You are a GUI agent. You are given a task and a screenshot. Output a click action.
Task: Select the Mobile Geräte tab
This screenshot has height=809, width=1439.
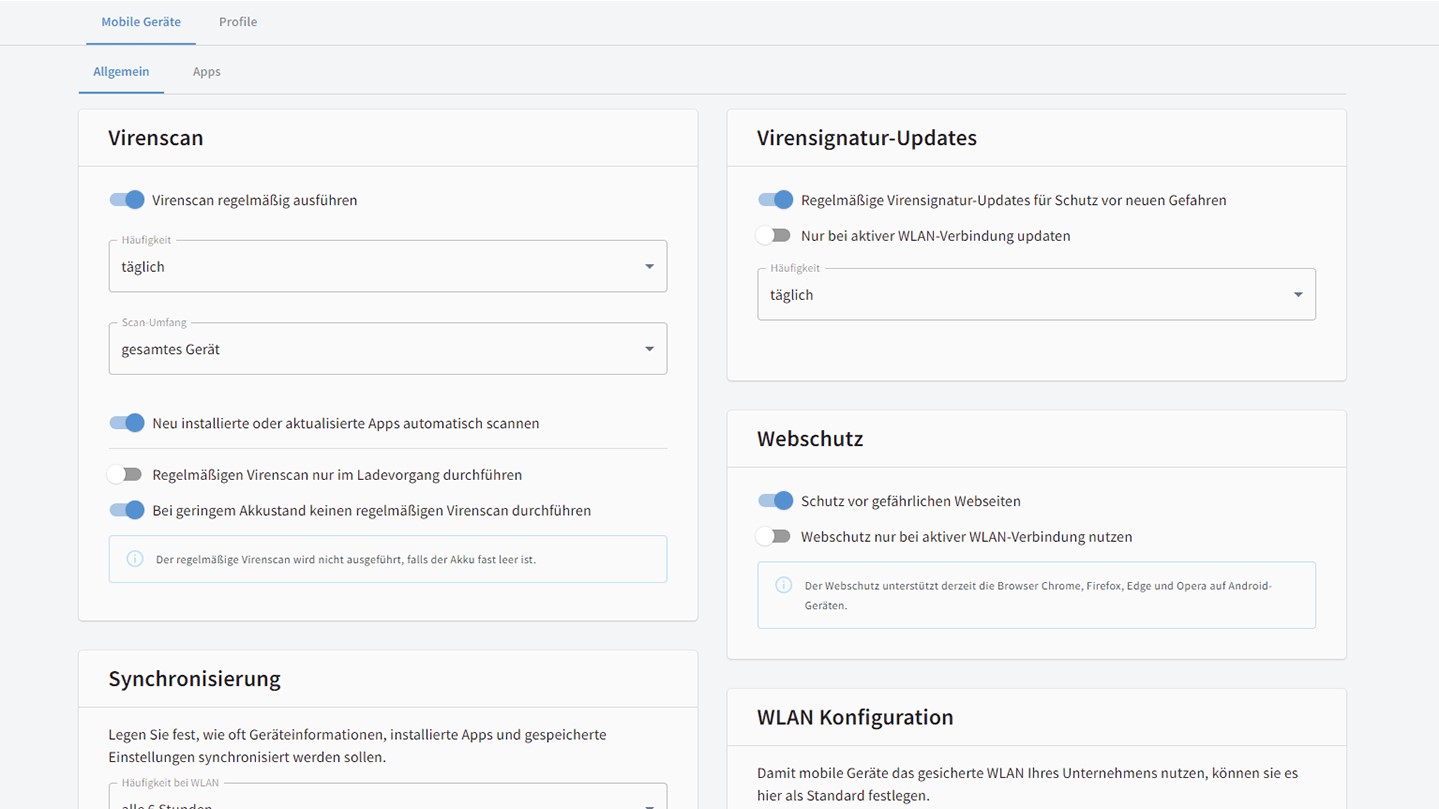[141, 22]
